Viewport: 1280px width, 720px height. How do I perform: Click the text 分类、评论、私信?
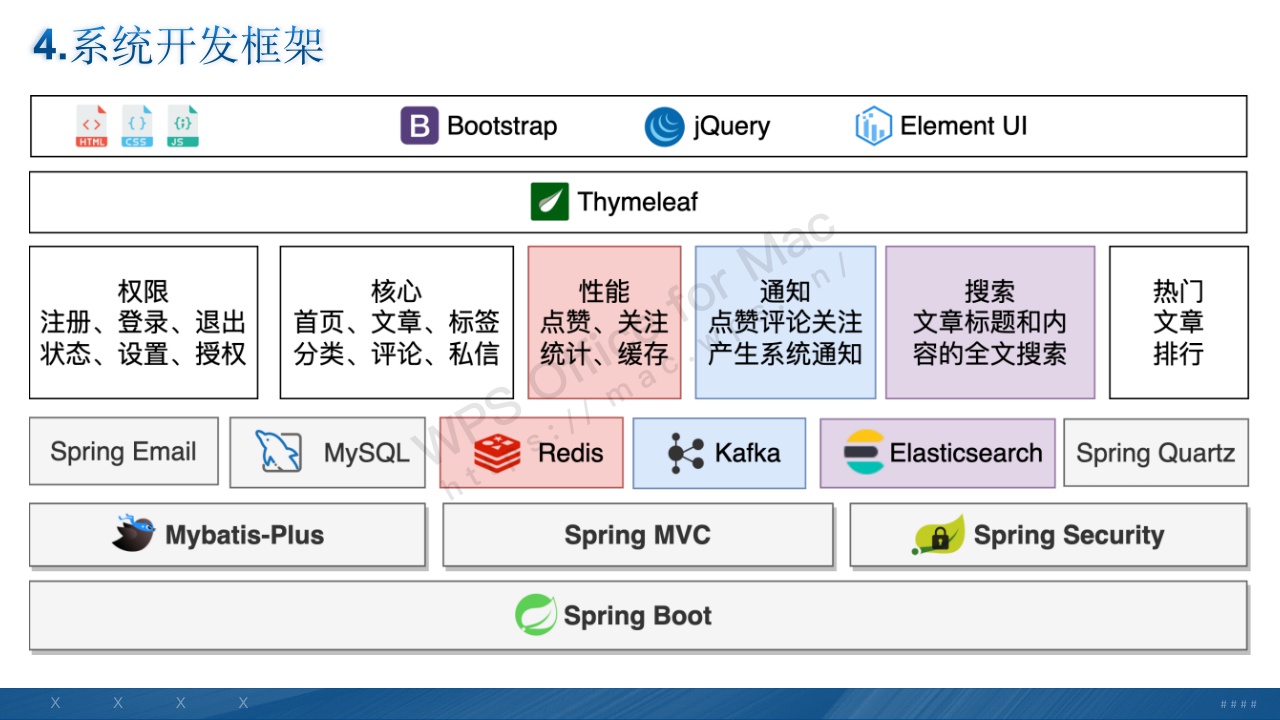(x=396, y=354)
